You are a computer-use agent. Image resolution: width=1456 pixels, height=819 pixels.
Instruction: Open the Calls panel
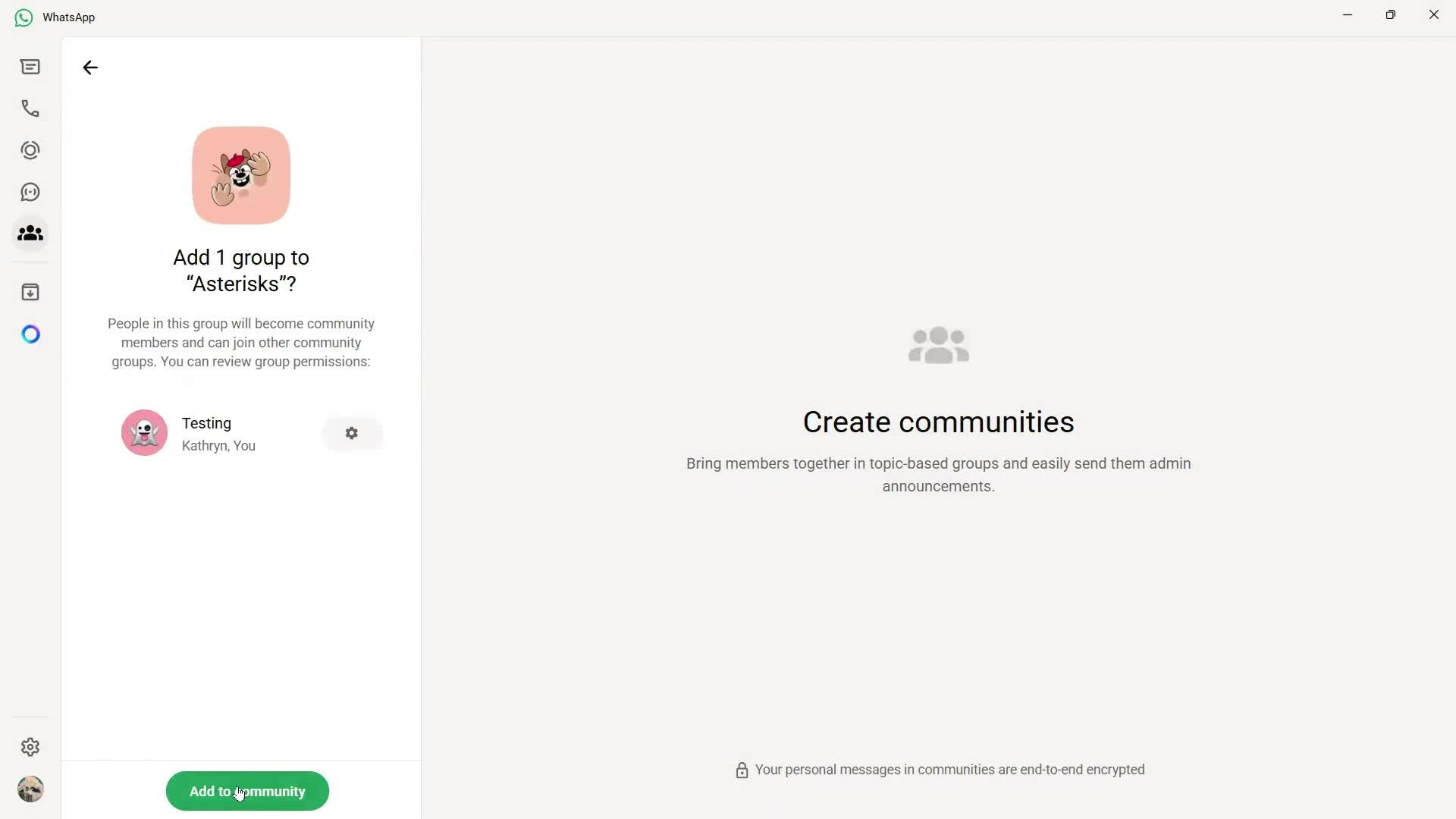click(x=30, y=108)
